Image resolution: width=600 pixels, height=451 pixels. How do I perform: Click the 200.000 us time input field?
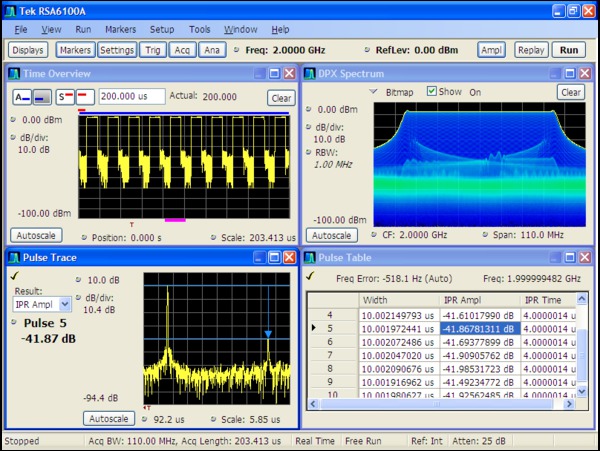(132, 97)
